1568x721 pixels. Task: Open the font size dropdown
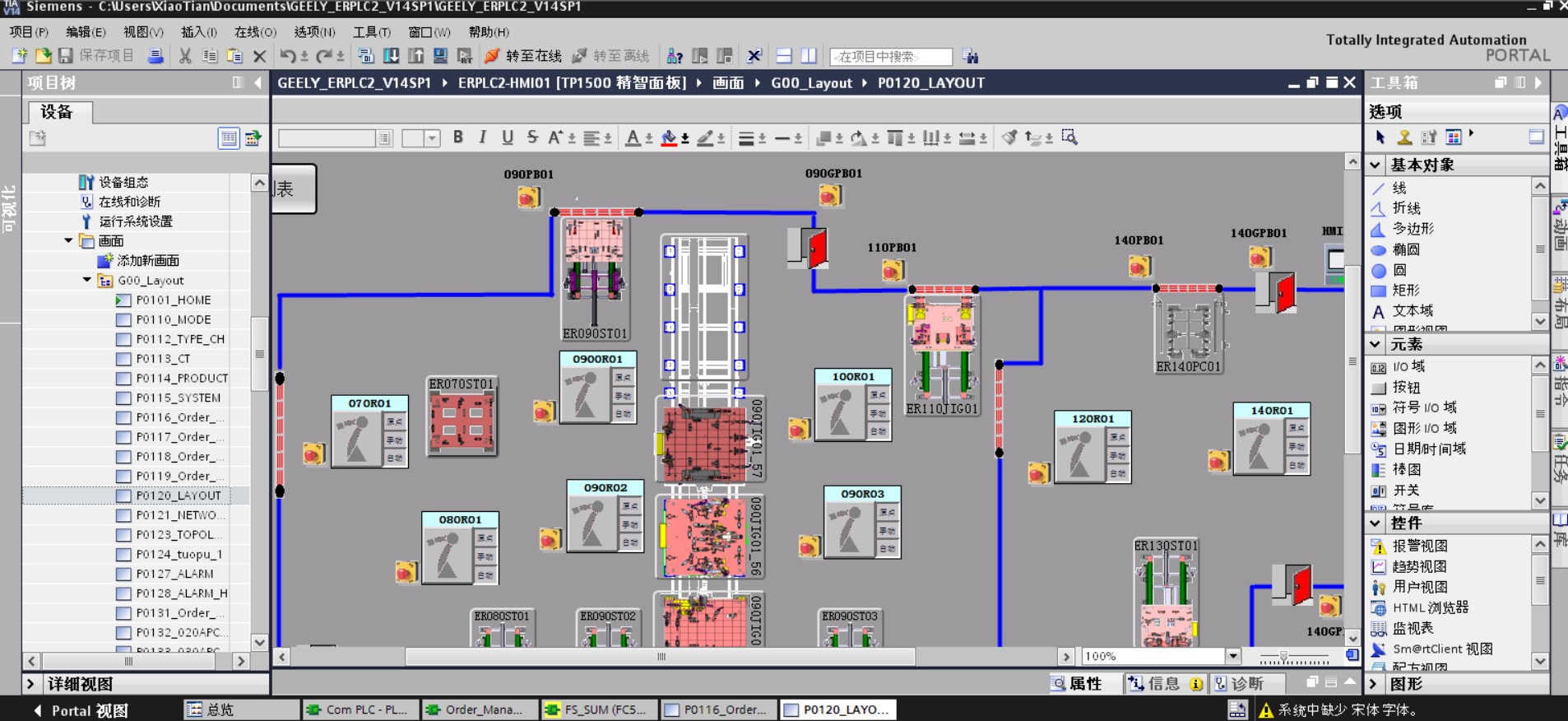(433, 138)
